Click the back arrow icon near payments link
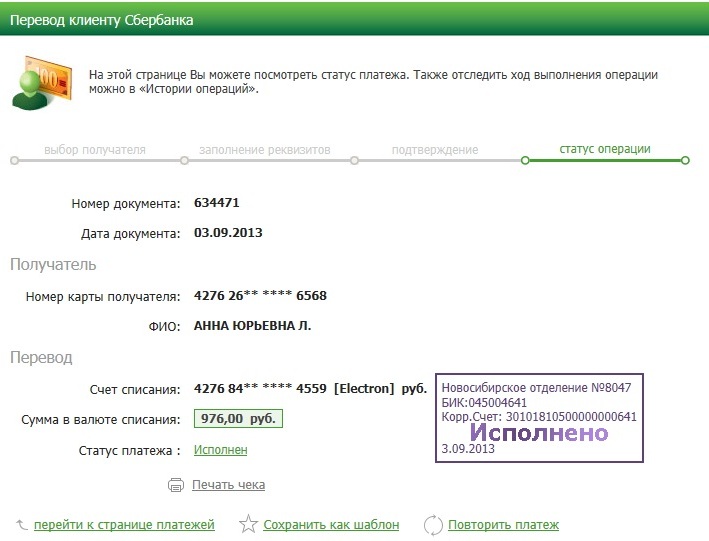 tap(21, 524)
